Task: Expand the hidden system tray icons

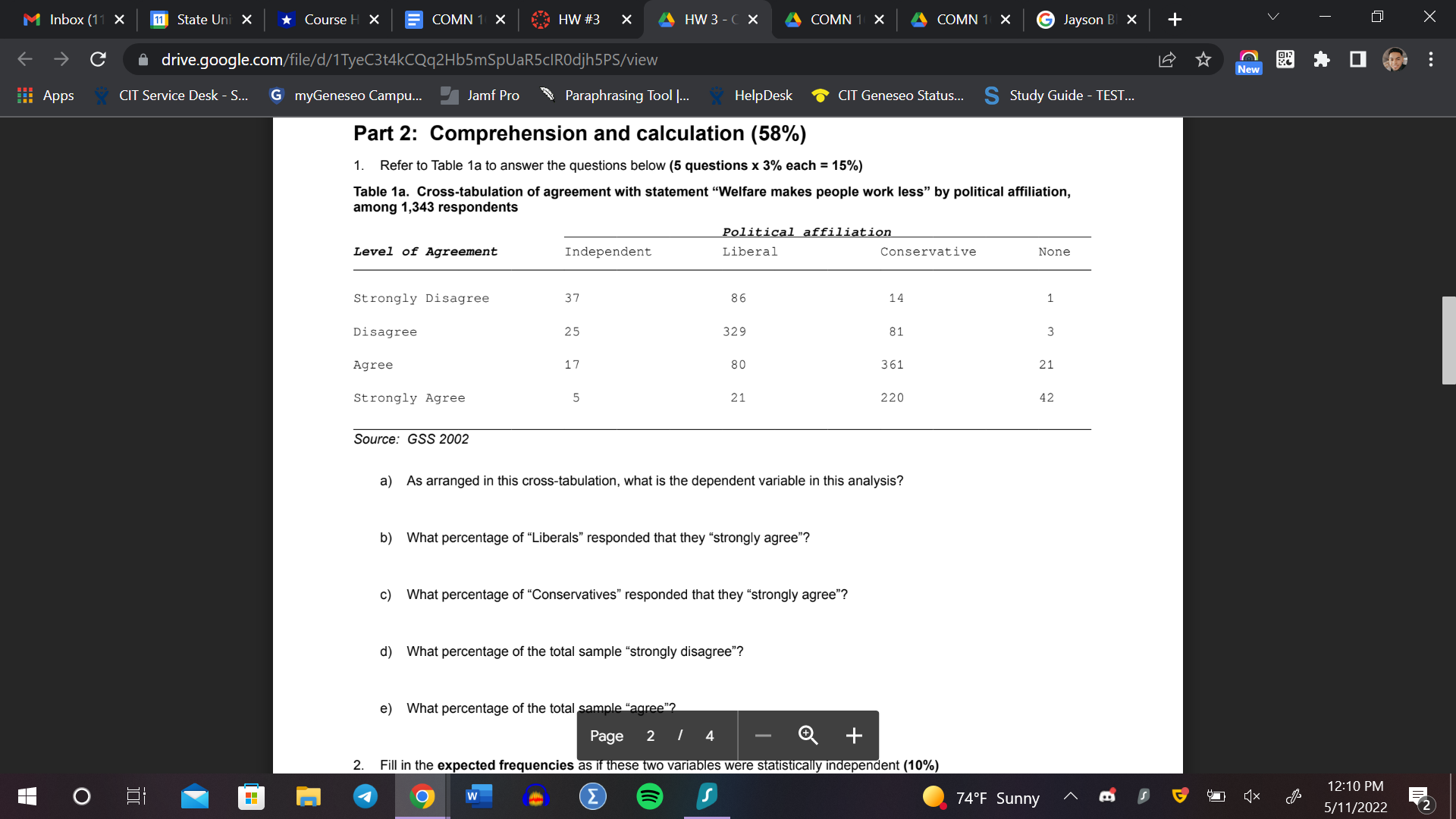Action: click(x=1071, y=796)
